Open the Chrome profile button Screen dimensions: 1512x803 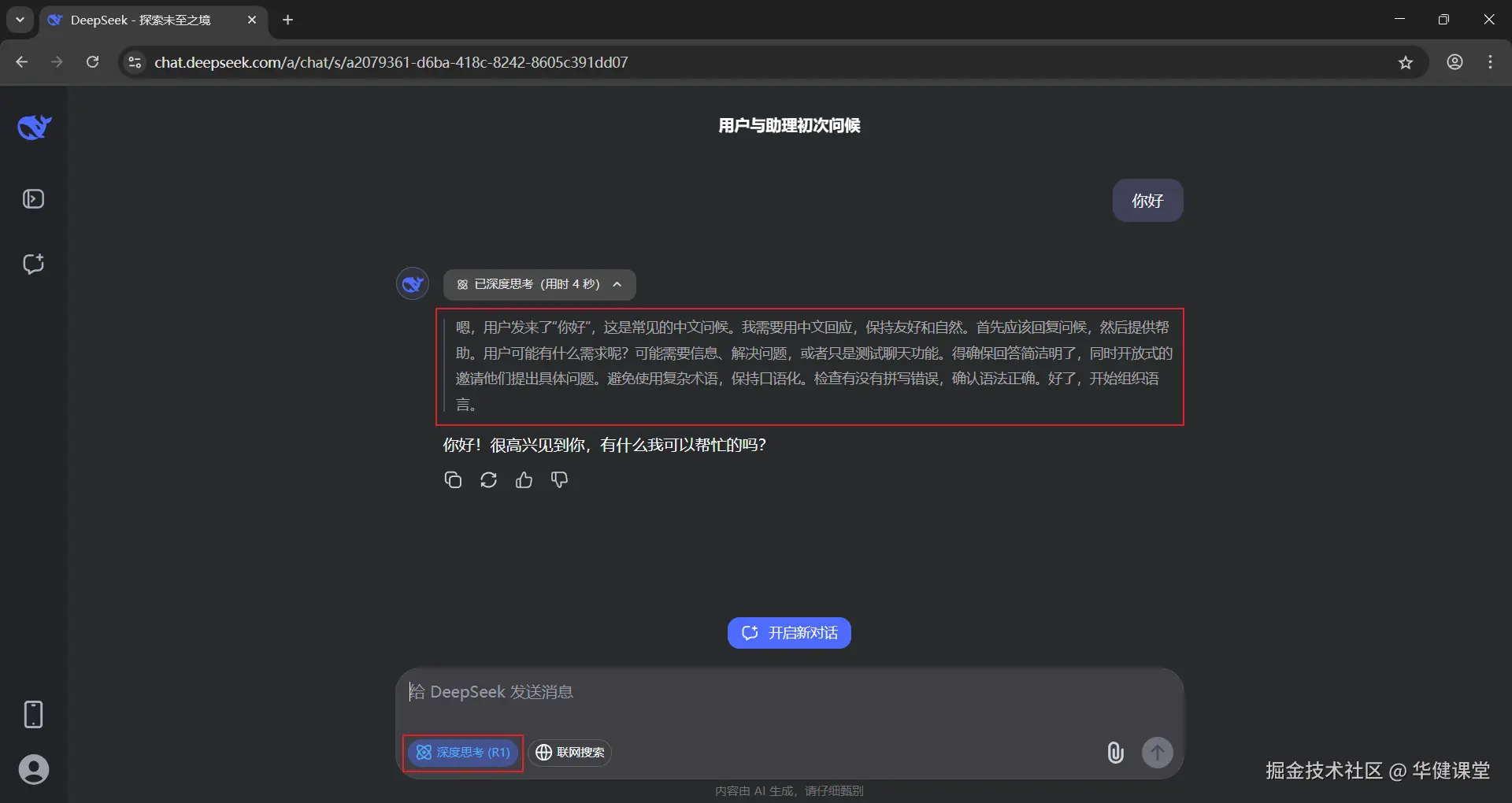(x=1455, y=62)
